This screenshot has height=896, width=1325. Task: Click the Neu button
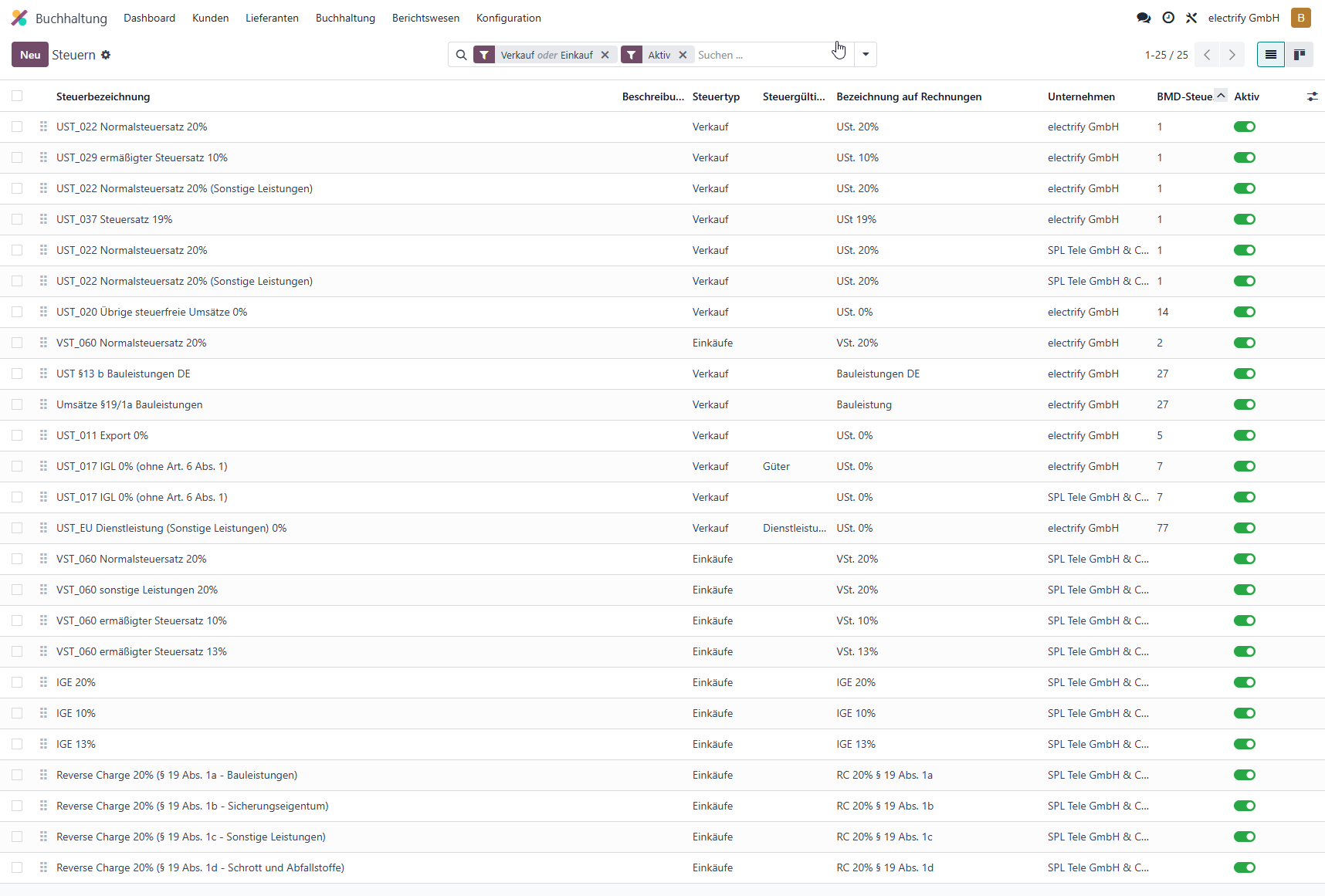pyautogui.click(x=30, y=55)
